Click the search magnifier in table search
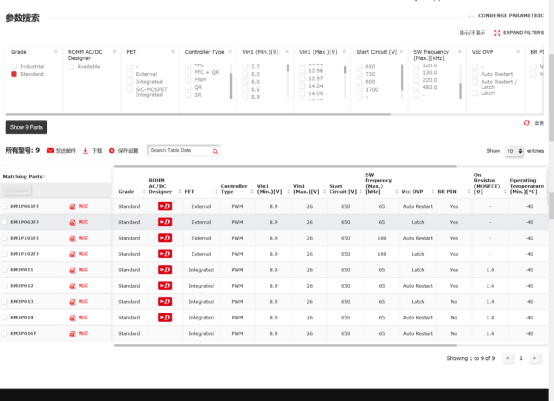 215,151
